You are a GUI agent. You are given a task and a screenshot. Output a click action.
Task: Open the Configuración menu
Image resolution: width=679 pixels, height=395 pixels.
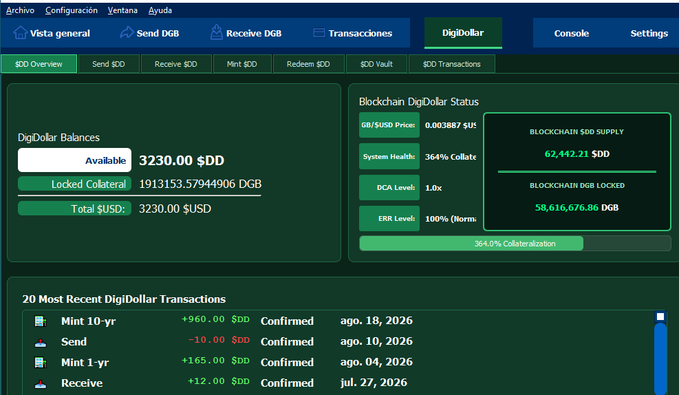pyautogui.click(x=71, y=10)
